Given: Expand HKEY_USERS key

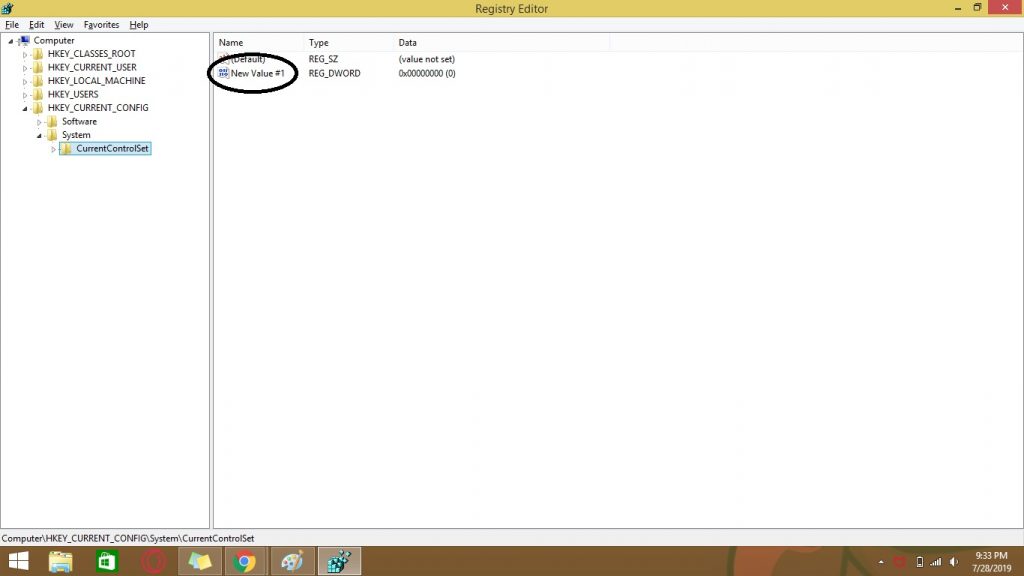Looking at the screenshot, I should coord(25,95).
